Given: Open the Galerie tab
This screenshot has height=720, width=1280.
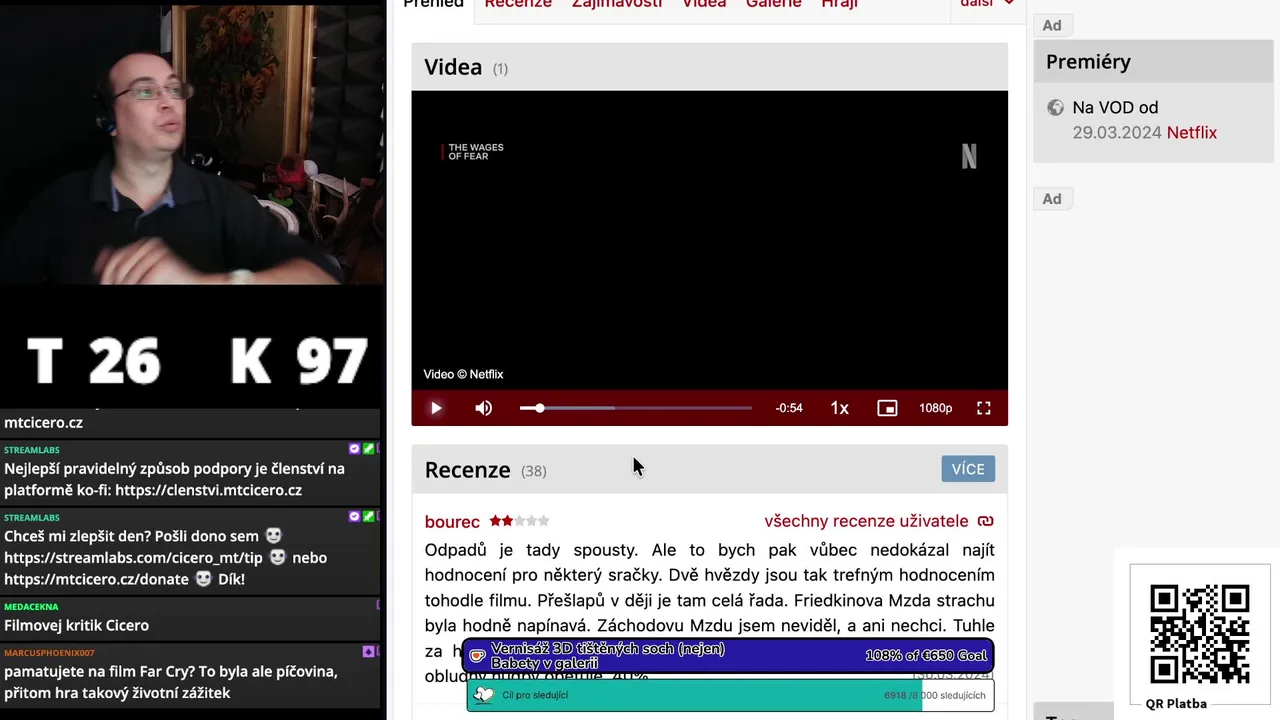Looking at the screenshot, I should pyautogui.click(x=774, y=5).
